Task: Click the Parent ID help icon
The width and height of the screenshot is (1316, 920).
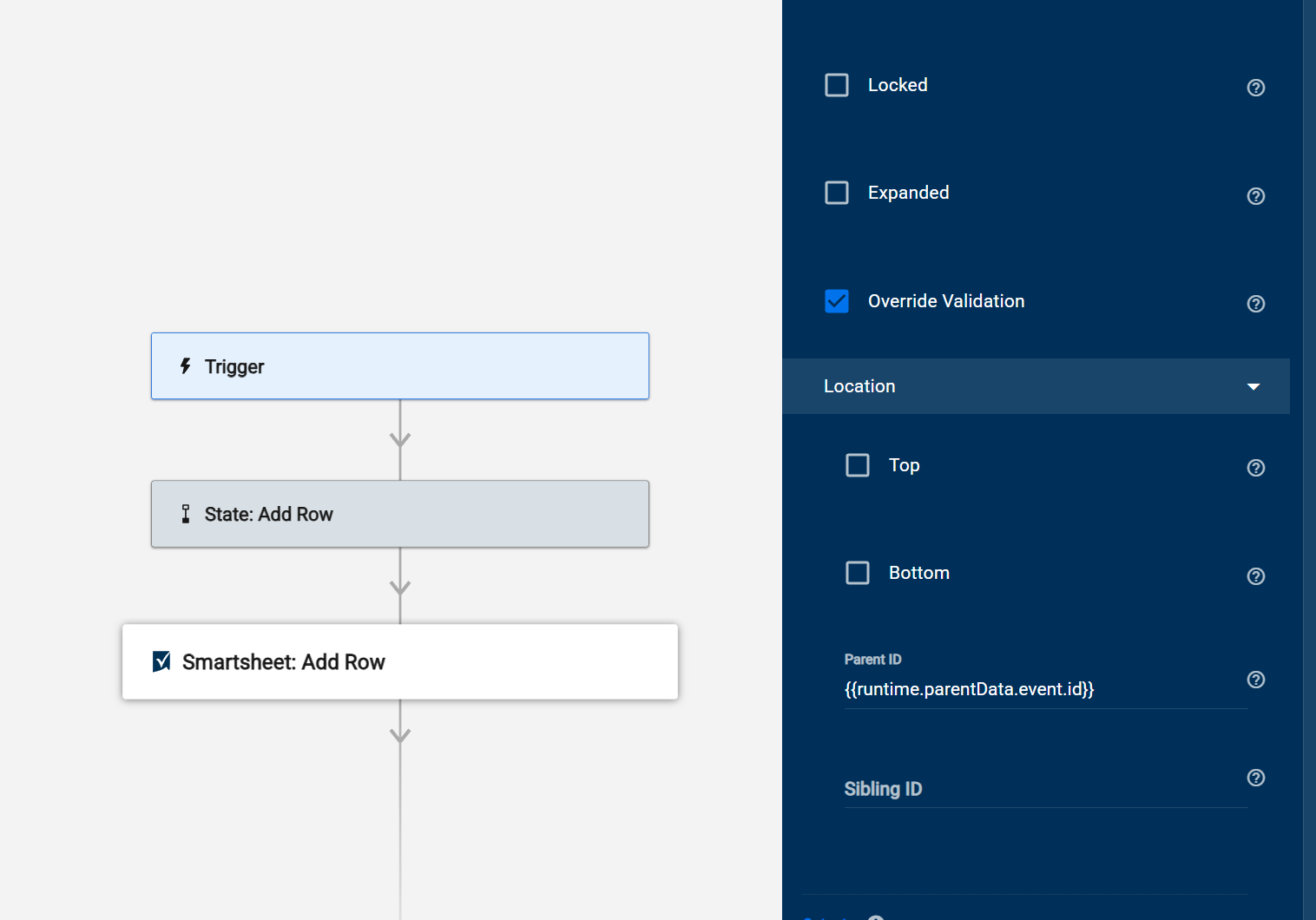Action: (1255, 680)
